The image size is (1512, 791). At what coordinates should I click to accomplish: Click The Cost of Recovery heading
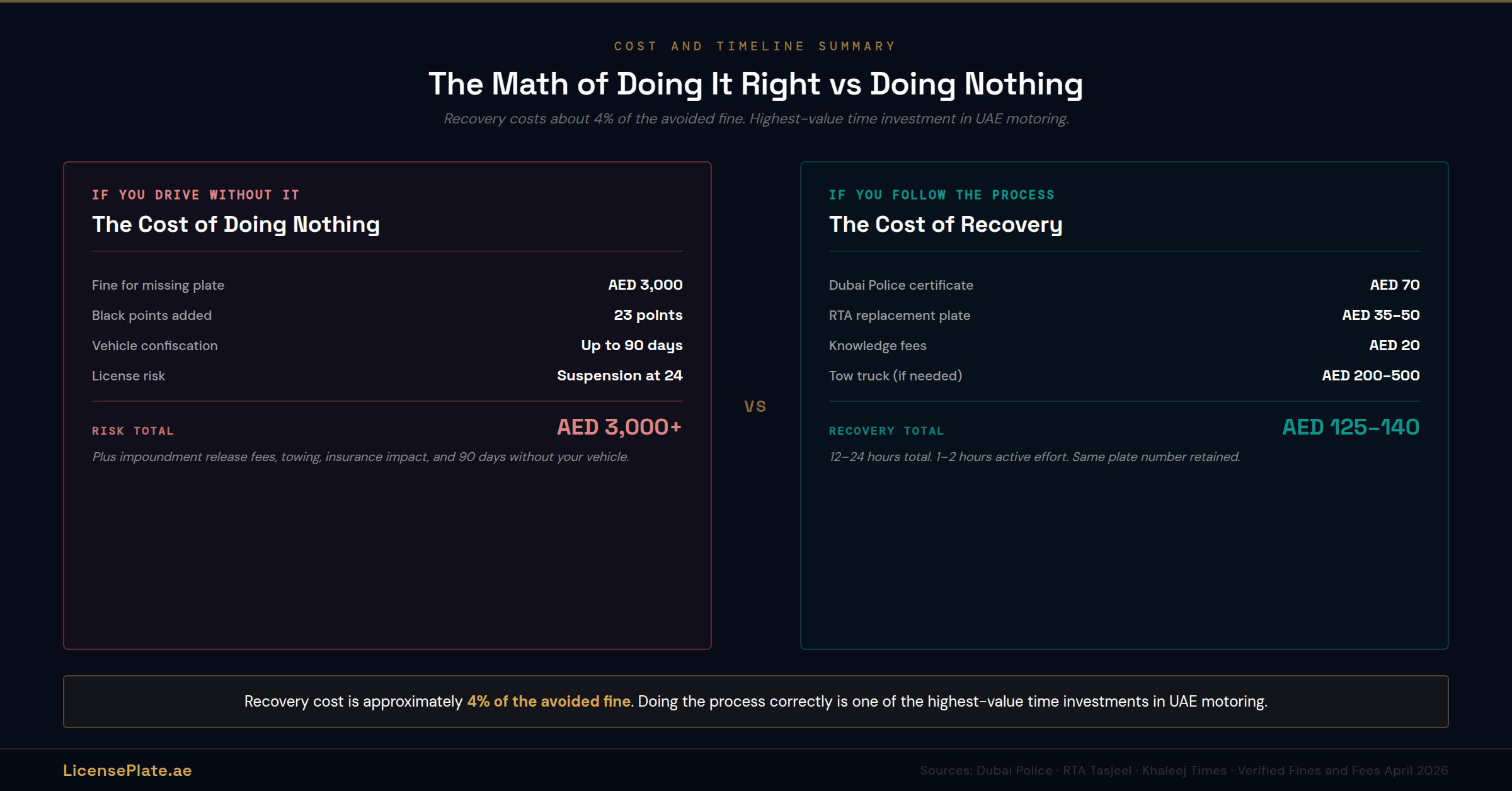pyautogui.click(x=945, y=224)
